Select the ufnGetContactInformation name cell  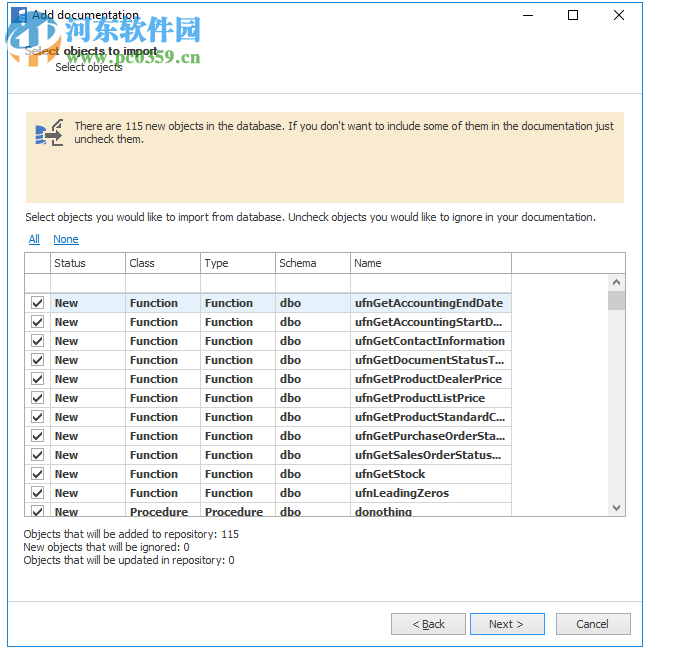tap(431, 341)
